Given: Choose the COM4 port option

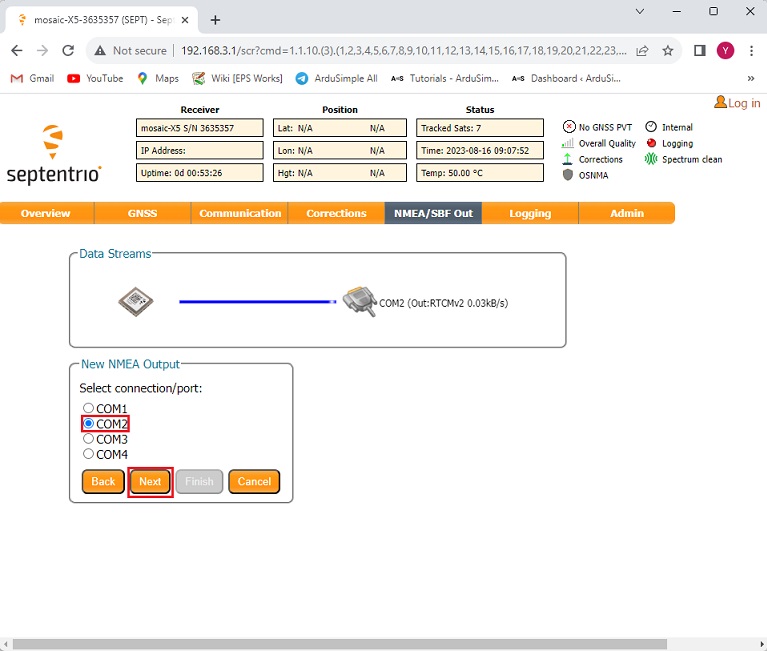Looking at the screenshot, I should point(89,454).
